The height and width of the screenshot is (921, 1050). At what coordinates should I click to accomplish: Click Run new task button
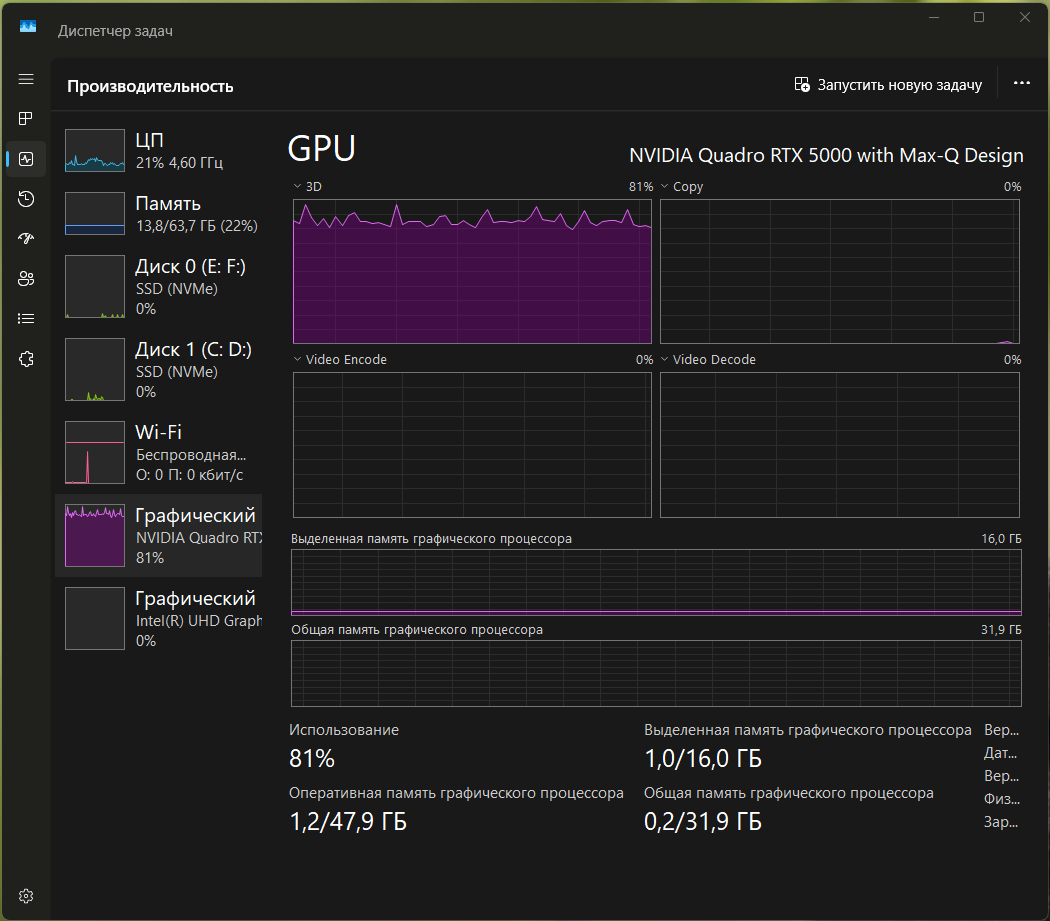888,85
